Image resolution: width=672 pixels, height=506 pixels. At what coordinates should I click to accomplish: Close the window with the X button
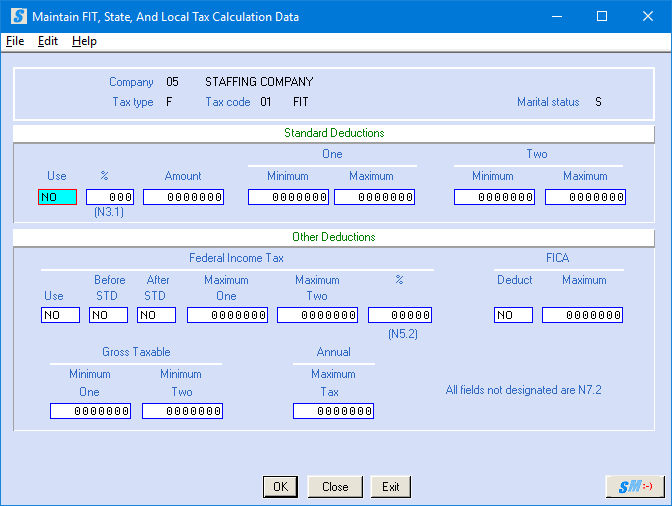tap(648, 16)
